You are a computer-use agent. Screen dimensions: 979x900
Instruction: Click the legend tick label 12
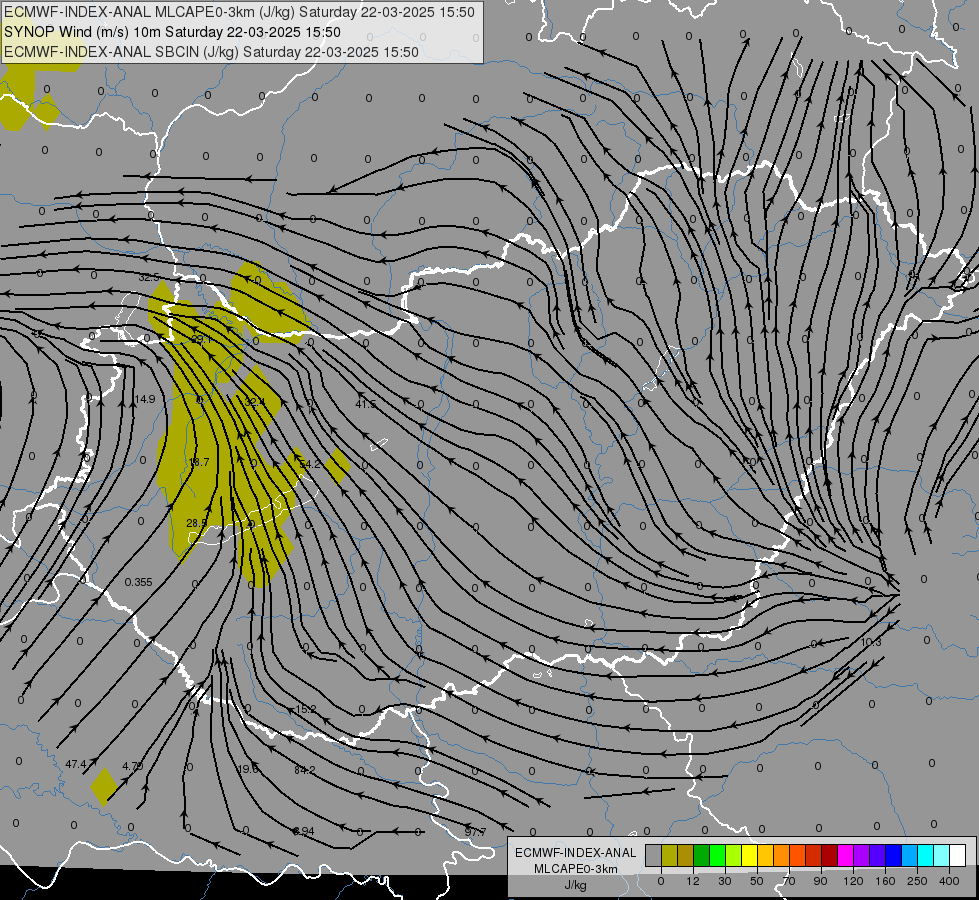(x=693, y=881)
